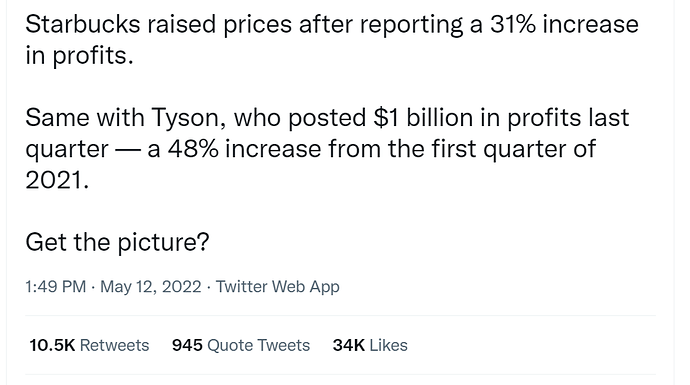Click the 1:49 PM timestamp
690x385 pixels.
pos(55,286)
